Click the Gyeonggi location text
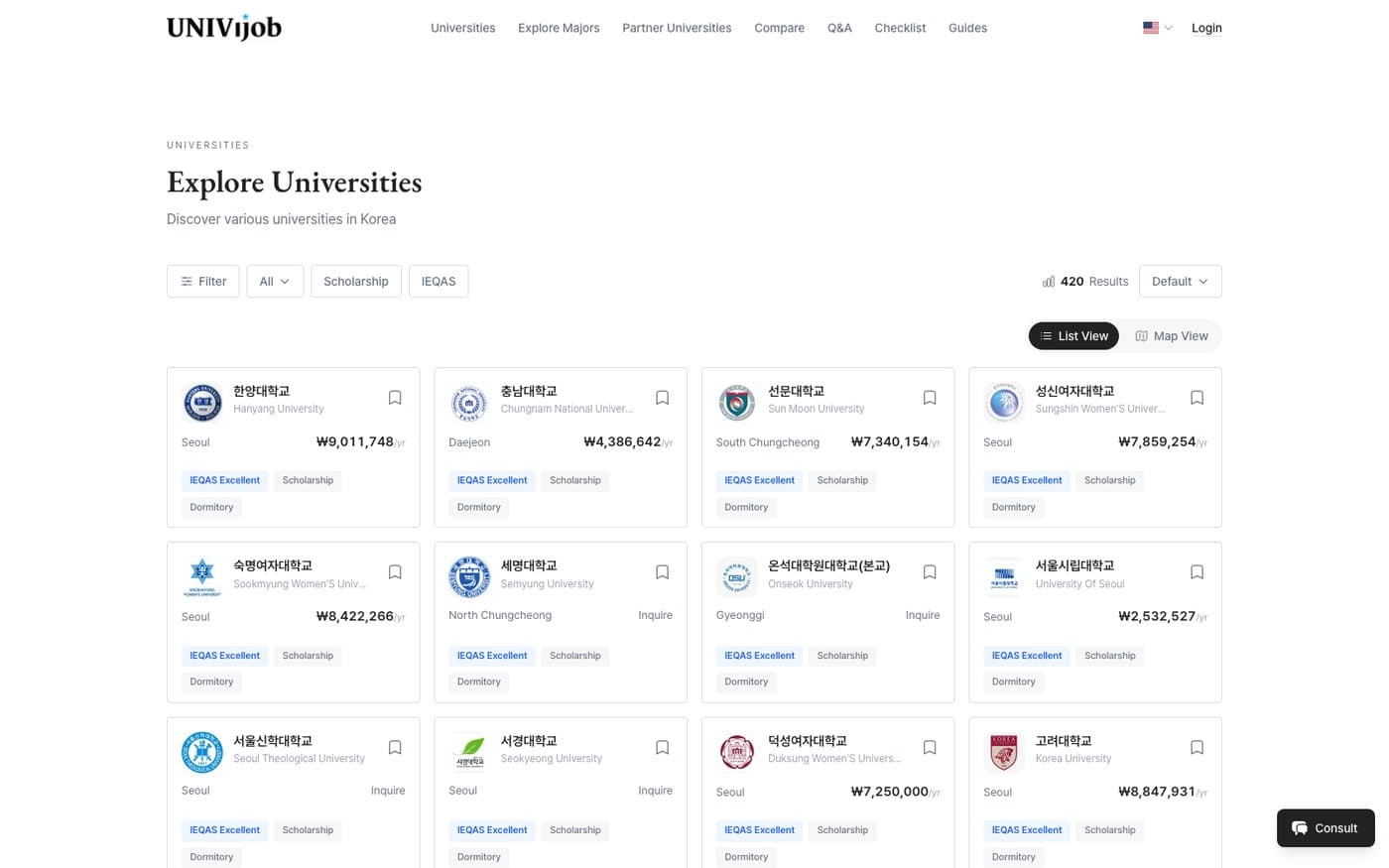Viewport: 1389px width, 868px height. [740, 615]
